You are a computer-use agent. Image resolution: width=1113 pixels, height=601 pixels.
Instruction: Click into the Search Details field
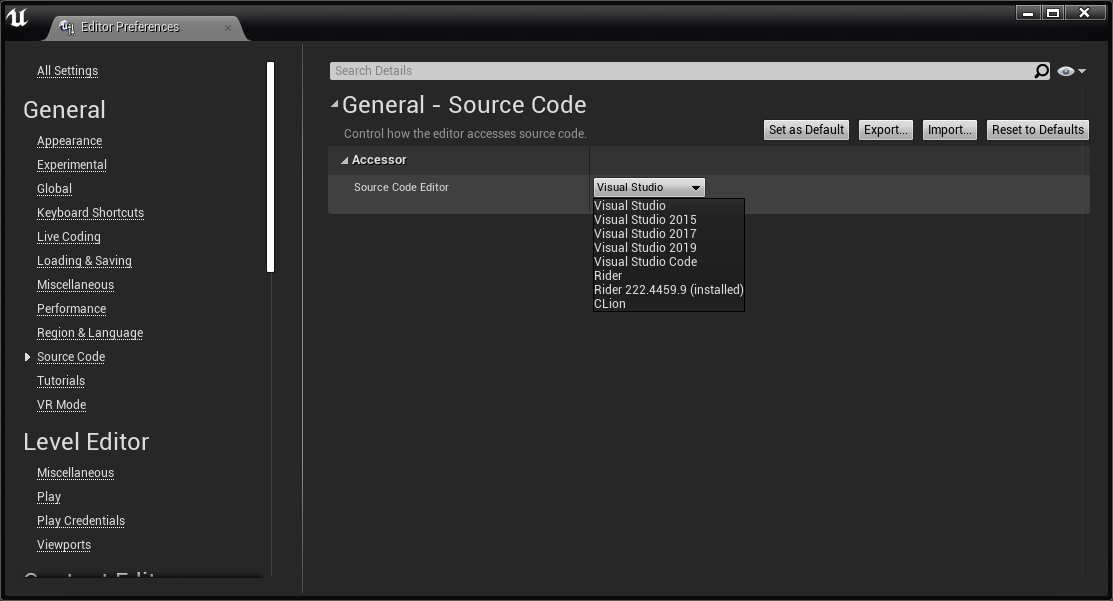681,71
